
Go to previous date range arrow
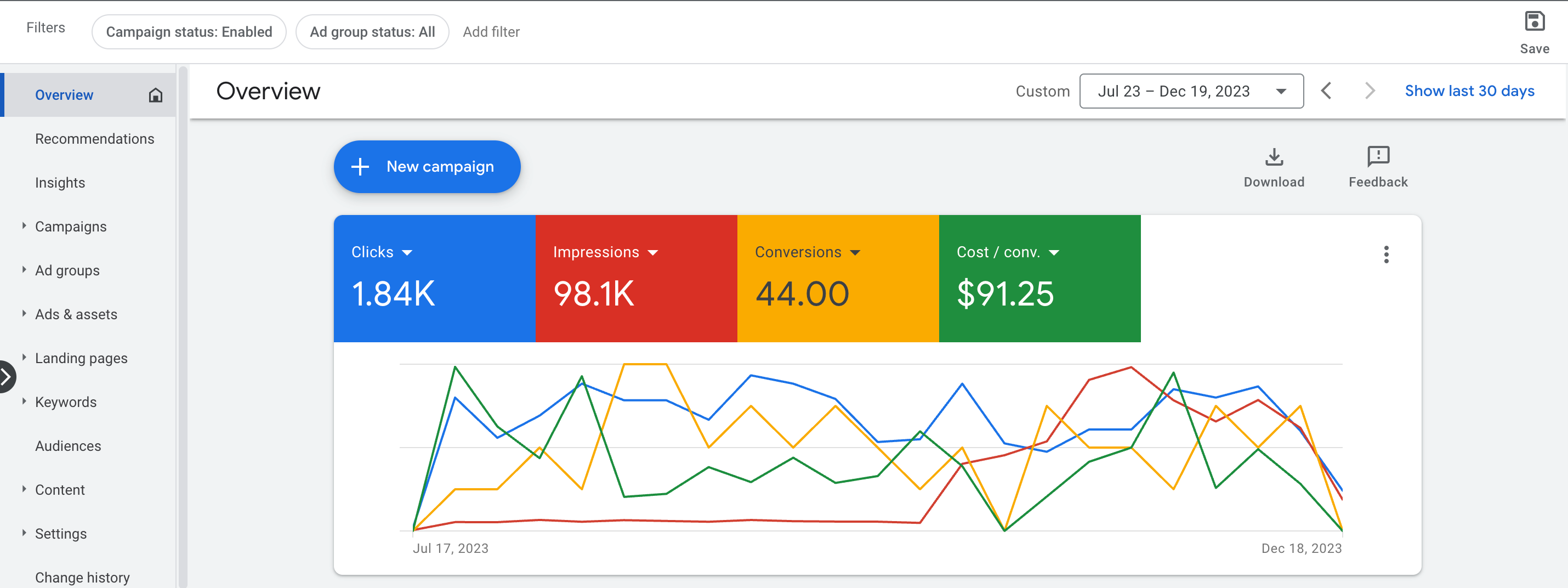[1326, 91]
